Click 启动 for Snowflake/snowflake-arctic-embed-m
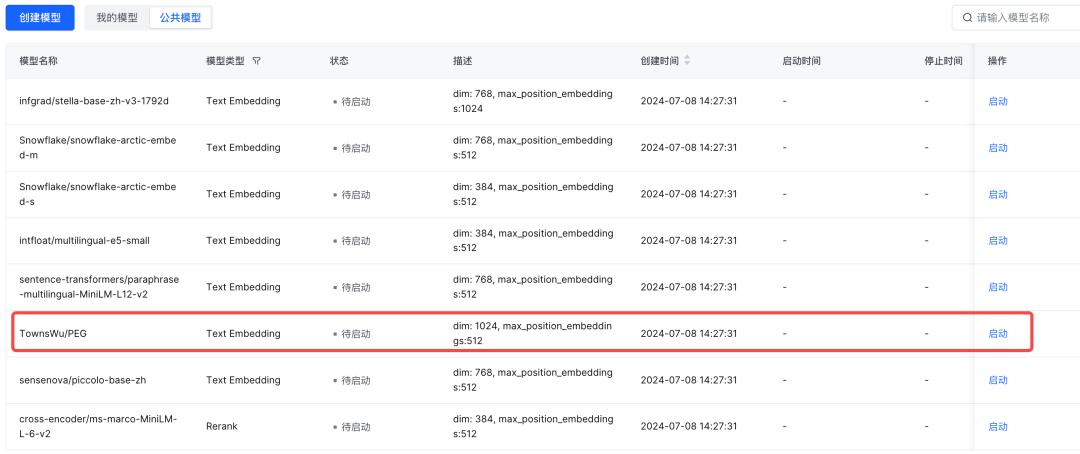Viewport: 1080px width, 454px height. [998, 148]
